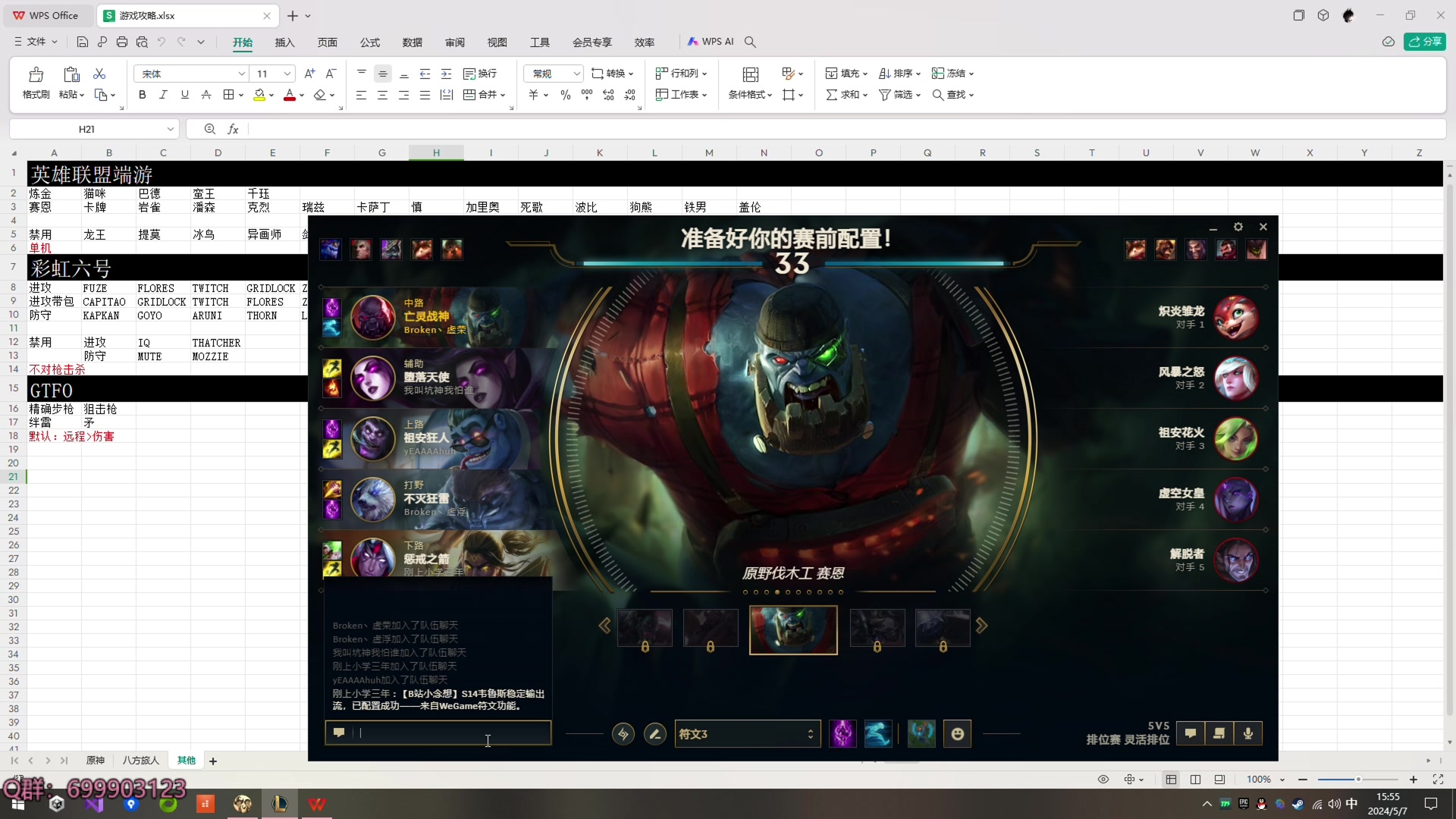This screenshot has height=819, width=1456.
Task: Toggle the reading mode eye icon in the status bar
Action: coord(1103,780)
